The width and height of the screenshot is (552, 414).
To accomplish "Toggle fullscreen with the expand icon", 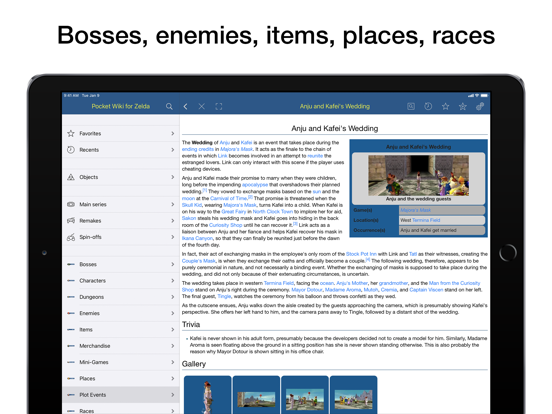I will [219, 106].
